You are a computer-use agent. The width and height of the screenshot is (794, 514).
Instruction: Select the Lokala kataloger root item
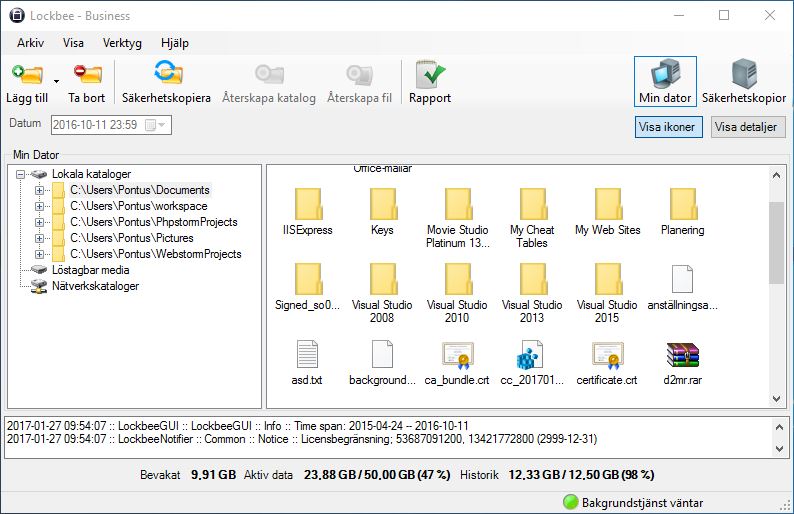point(92,174)
